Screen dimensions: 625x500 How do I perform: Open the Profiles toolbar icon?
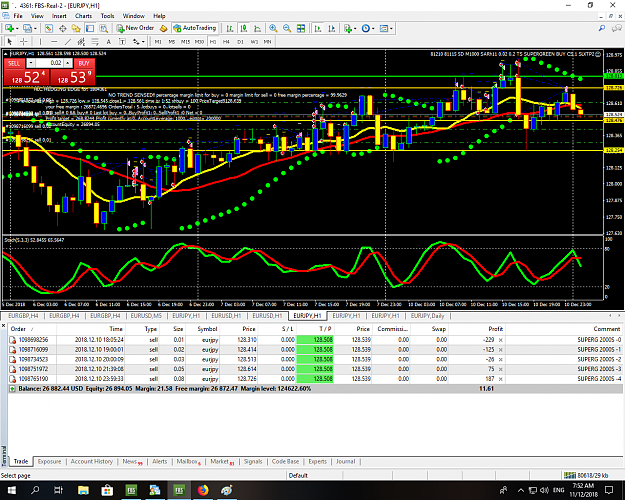click(x=27, y=28)
